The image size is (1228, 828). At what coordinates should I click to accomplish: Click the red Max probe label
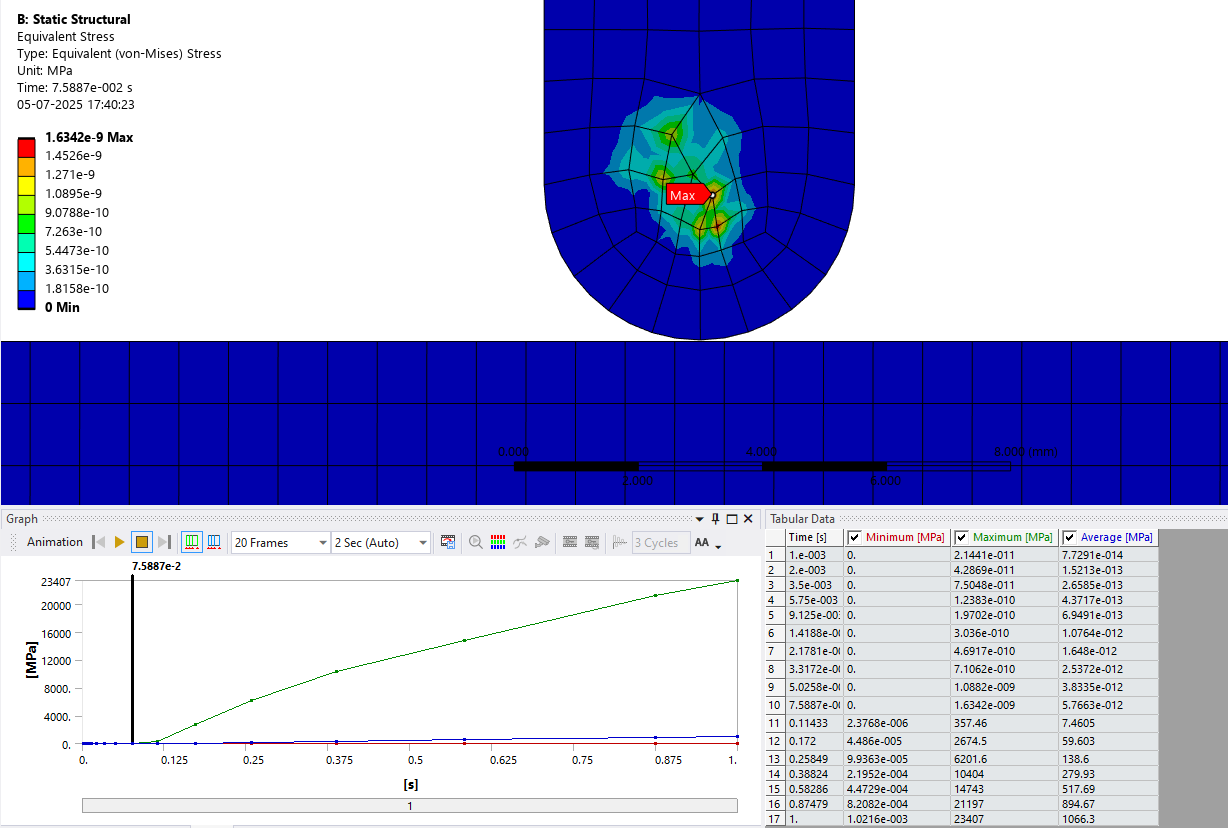[687, 195]
